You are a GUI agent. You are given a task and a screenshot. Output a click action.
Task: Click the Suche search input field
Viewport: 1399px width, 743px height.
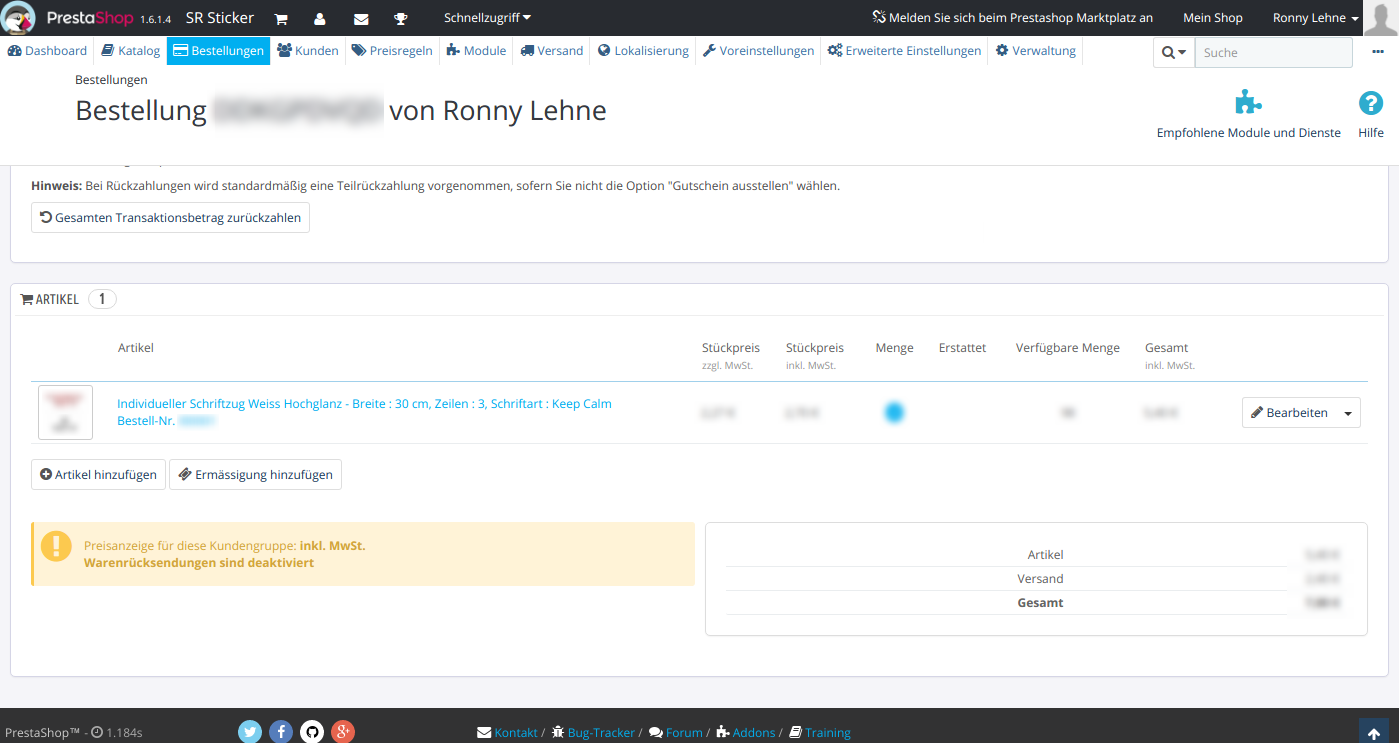click(x=1274, y=53)
